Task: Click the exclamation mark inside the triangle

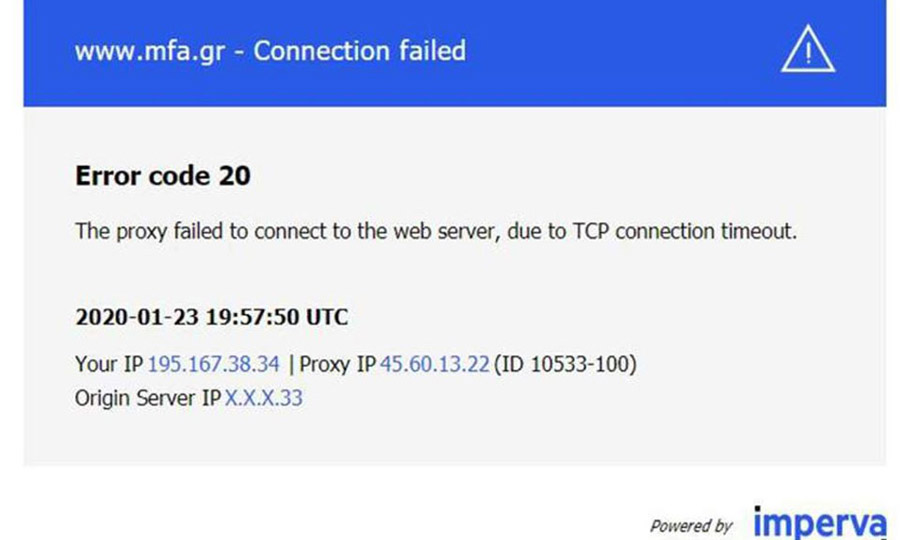Action: [x=808, y=53]
